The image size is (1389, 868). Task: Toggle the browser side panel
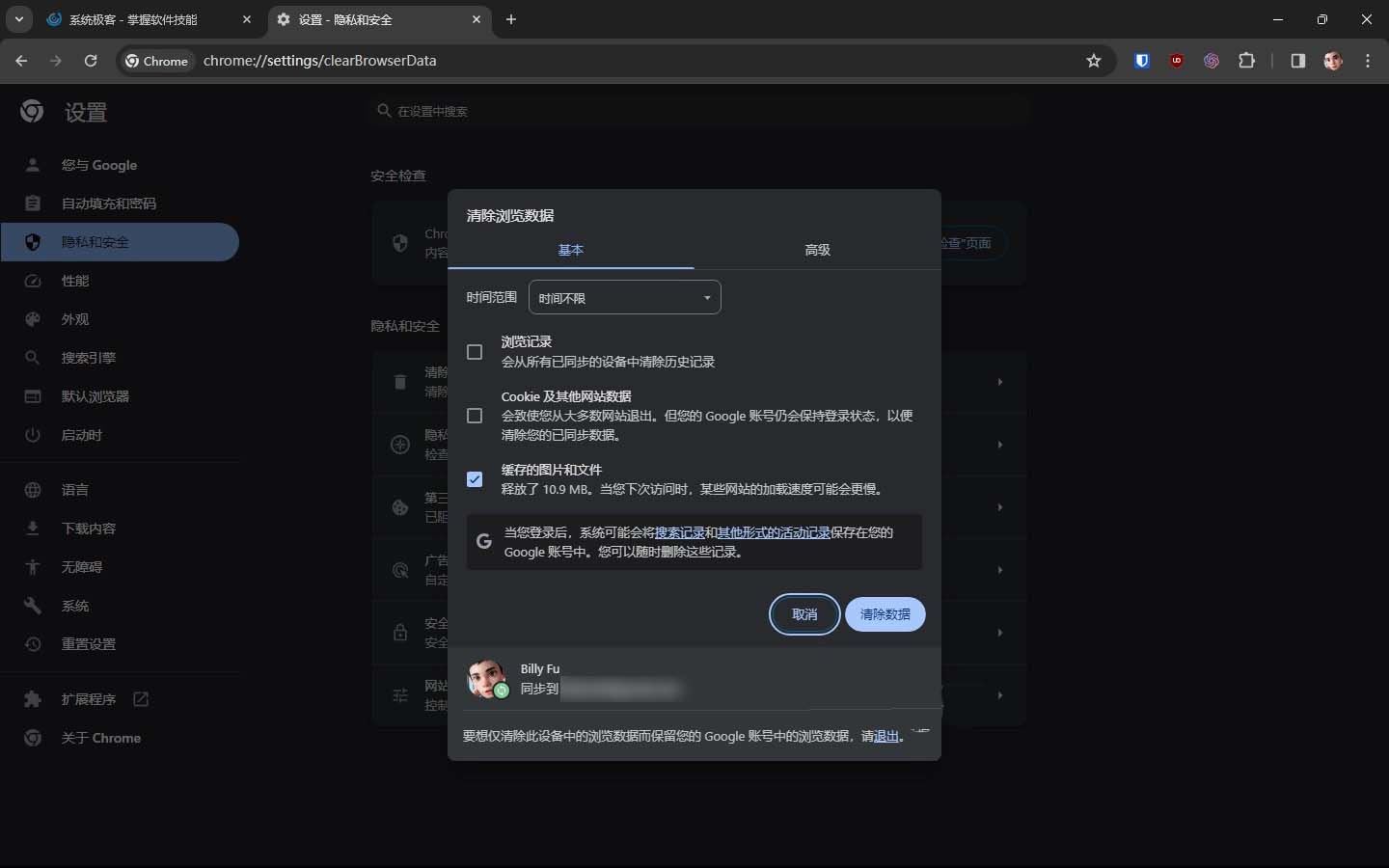point(1298,61)
